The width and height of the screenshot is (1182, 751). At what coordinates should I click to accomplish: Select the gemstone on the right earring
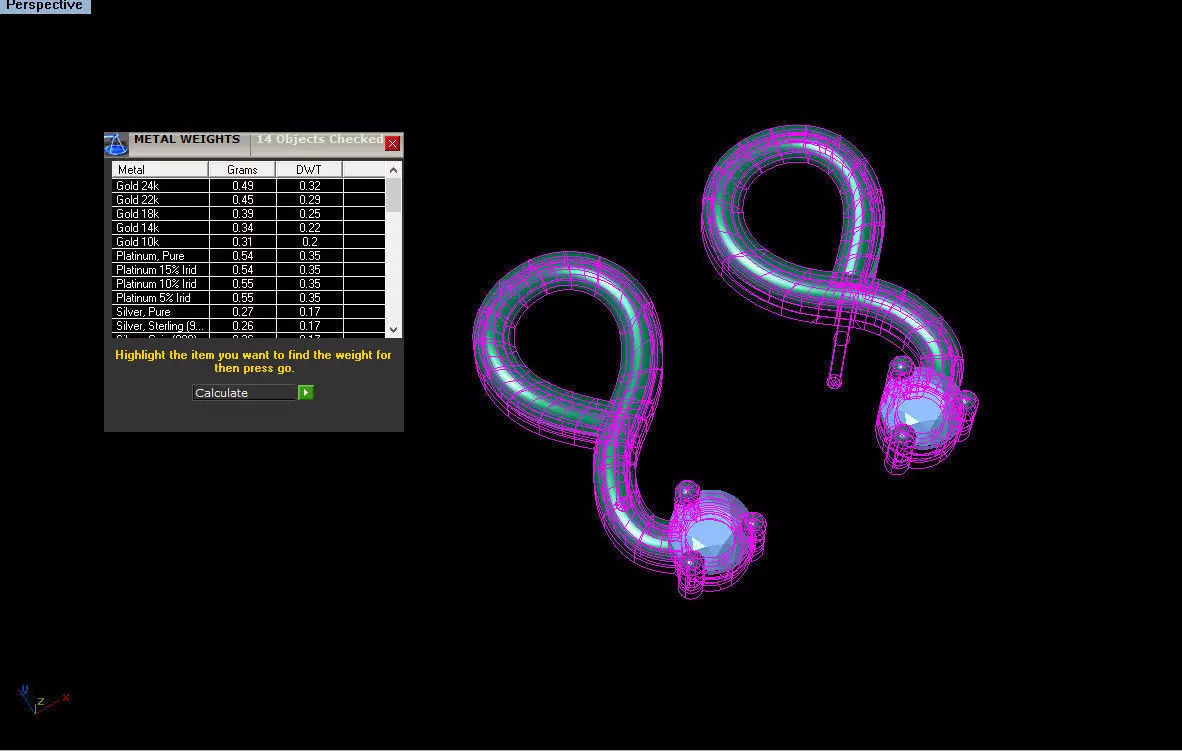921,411
